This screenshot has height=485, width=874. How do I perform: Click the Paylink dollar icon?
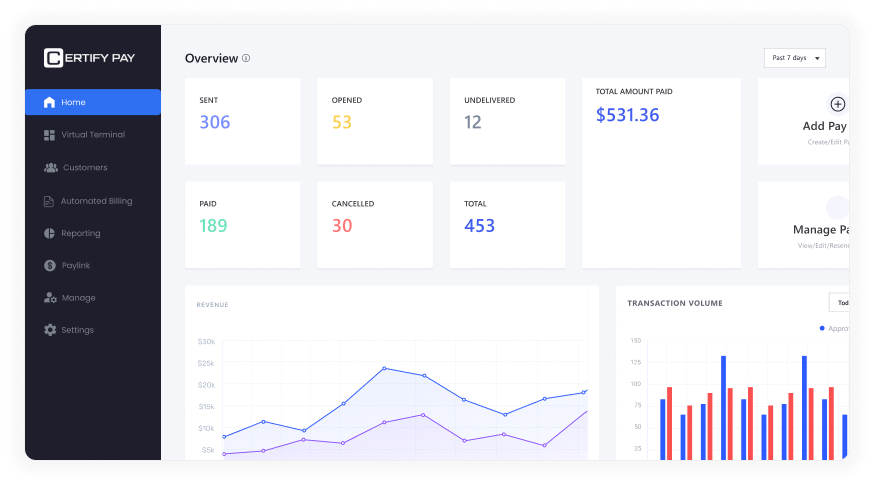(49, 266)
